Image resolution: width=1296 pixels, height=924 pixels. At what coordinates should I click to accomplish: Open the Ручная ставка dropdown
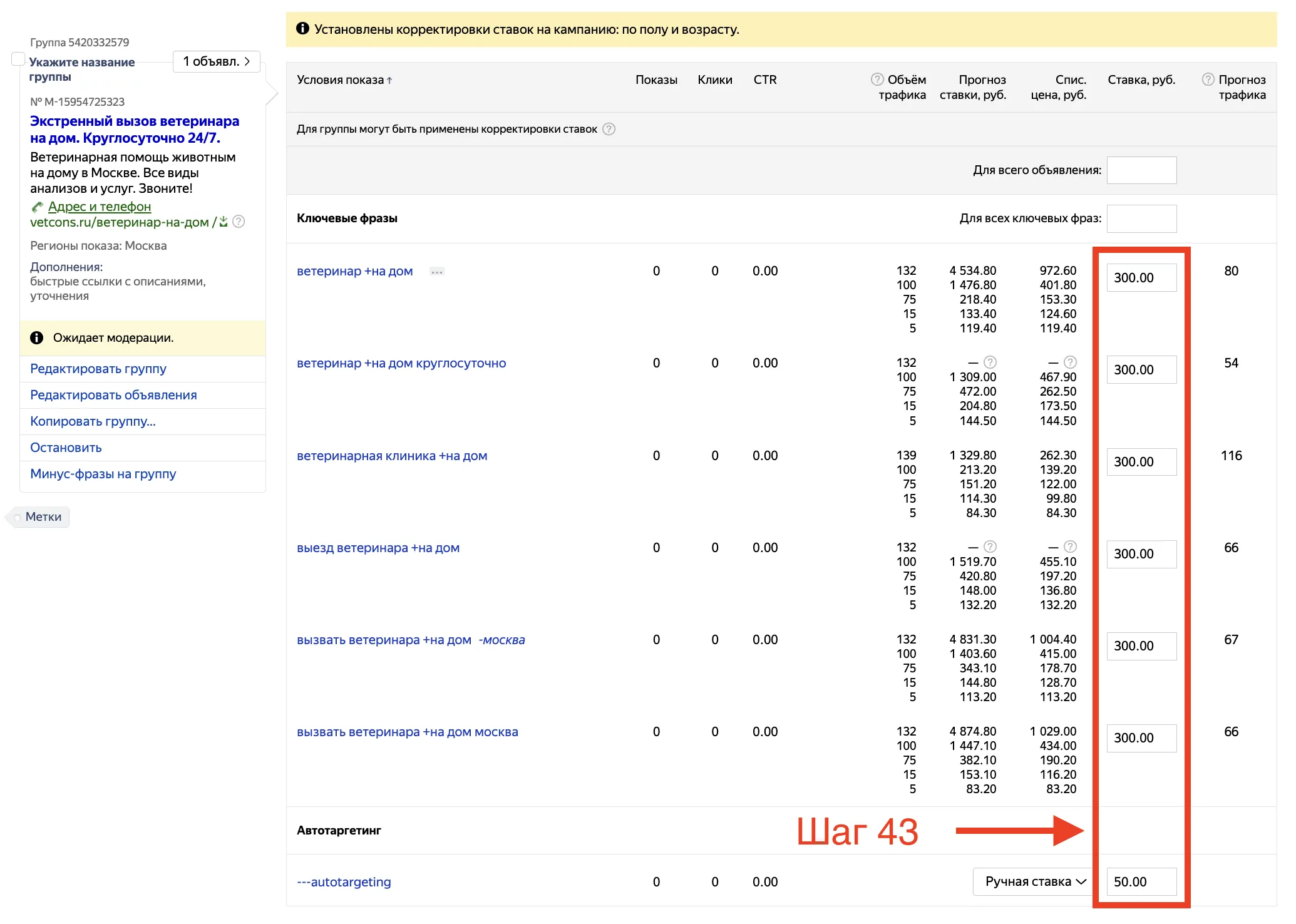click(x=1034, y=881)
